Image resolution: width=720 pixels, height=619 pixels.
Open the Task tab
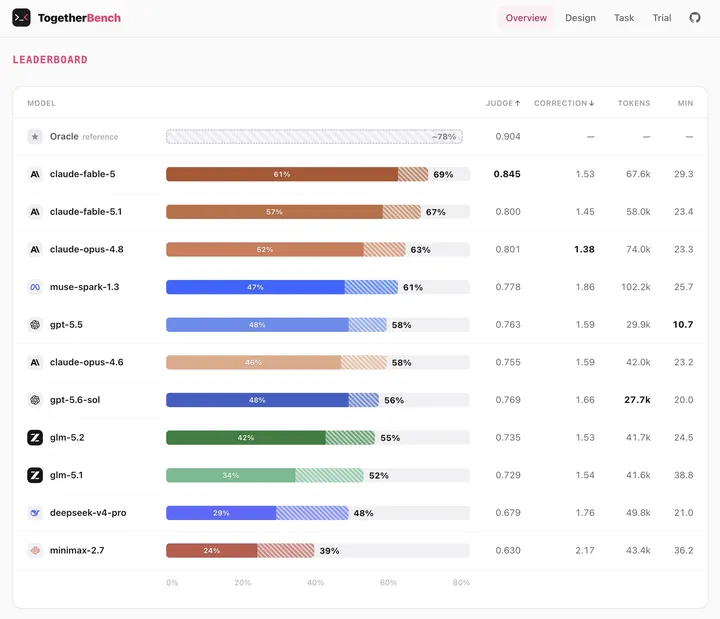(x=624, y=18)
